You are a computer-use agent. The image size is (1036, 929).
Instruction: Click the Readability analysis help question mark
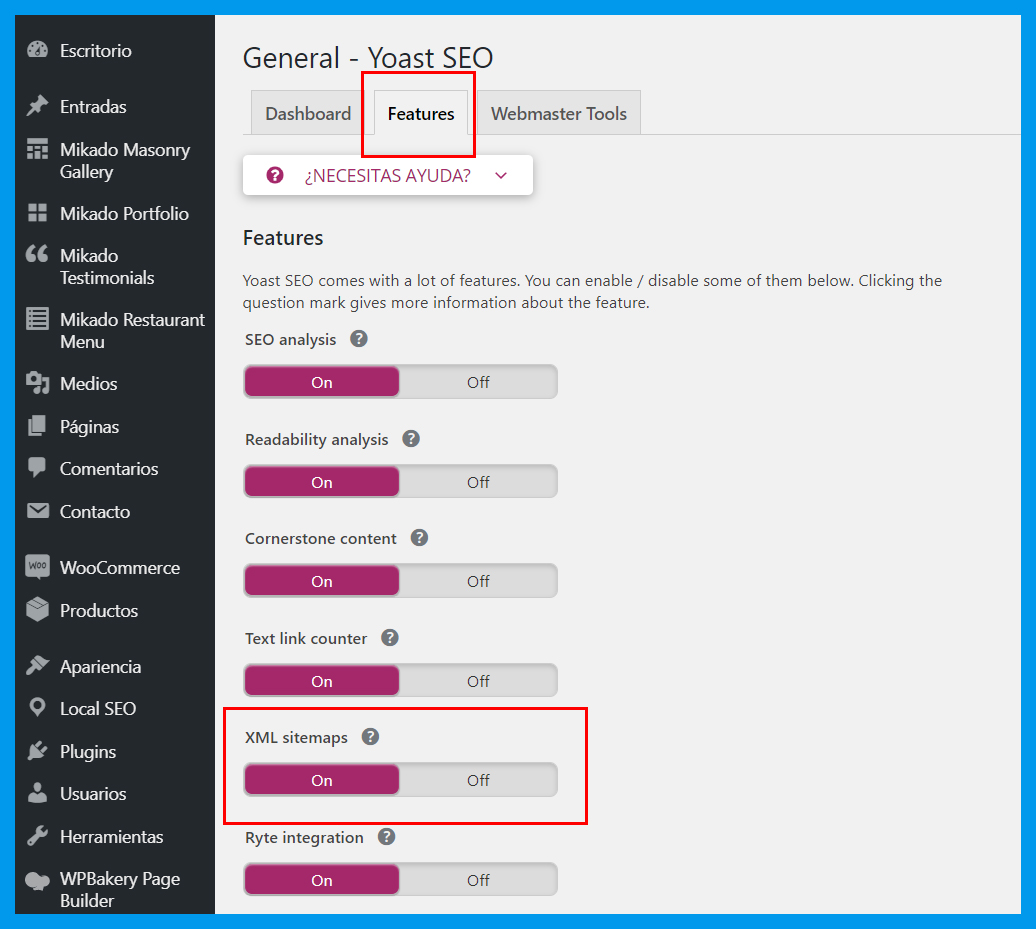tap(411, 439)
